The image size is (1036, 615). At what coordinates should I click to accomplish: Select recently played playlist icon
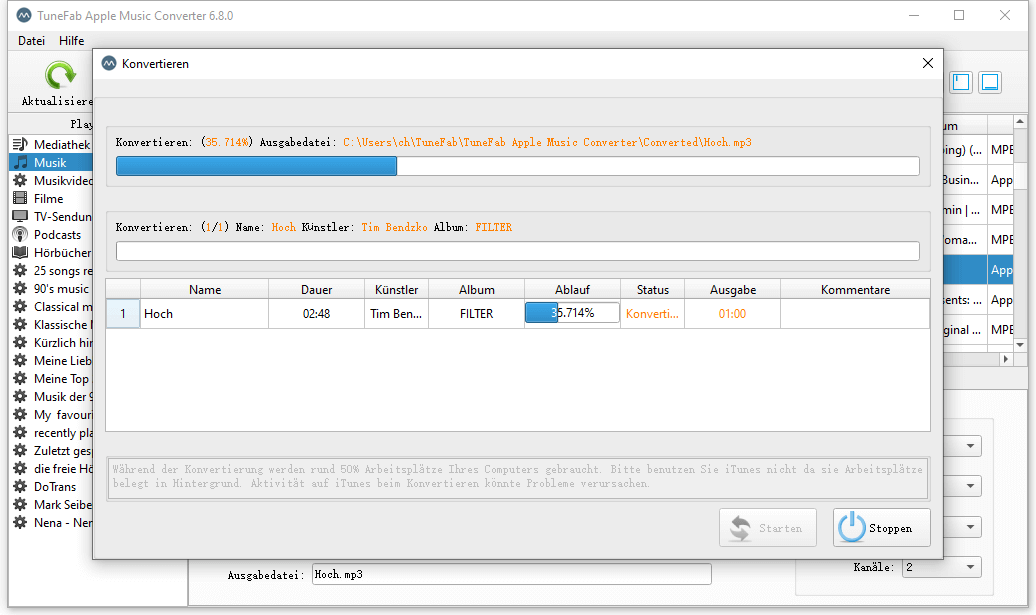pos(20,433)
